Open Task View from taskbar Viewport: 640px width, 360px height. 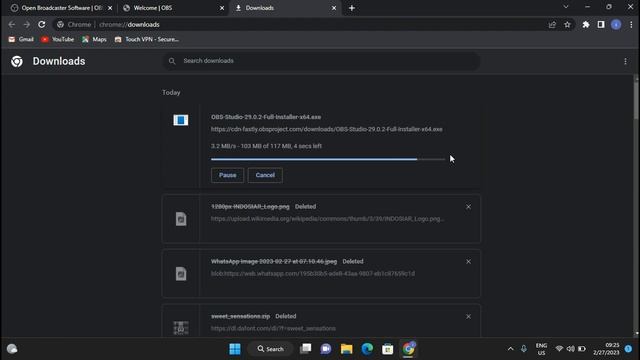tap(305, 349)
